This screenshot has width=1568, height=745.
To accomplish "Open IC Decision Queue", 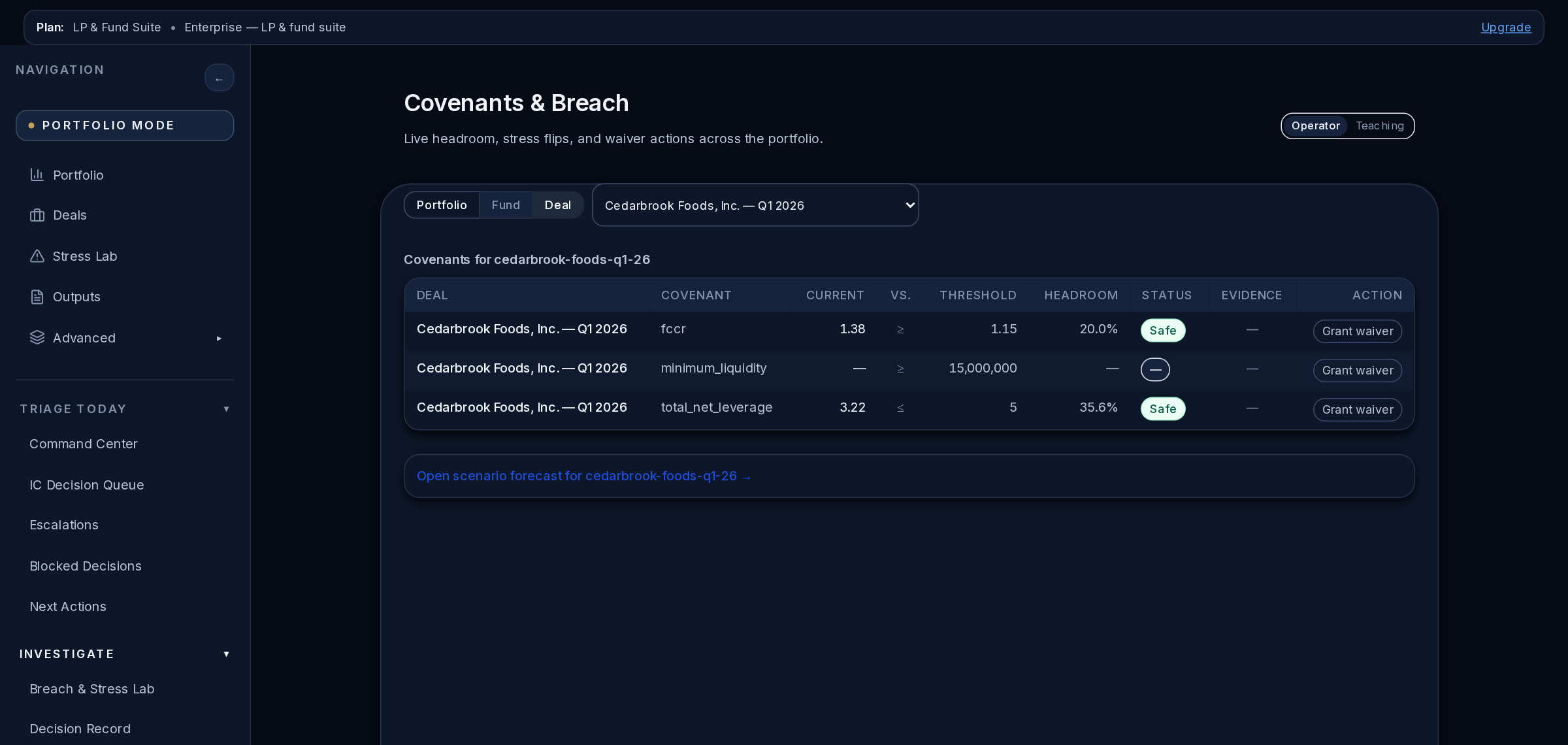I will [x=87, y=485].
